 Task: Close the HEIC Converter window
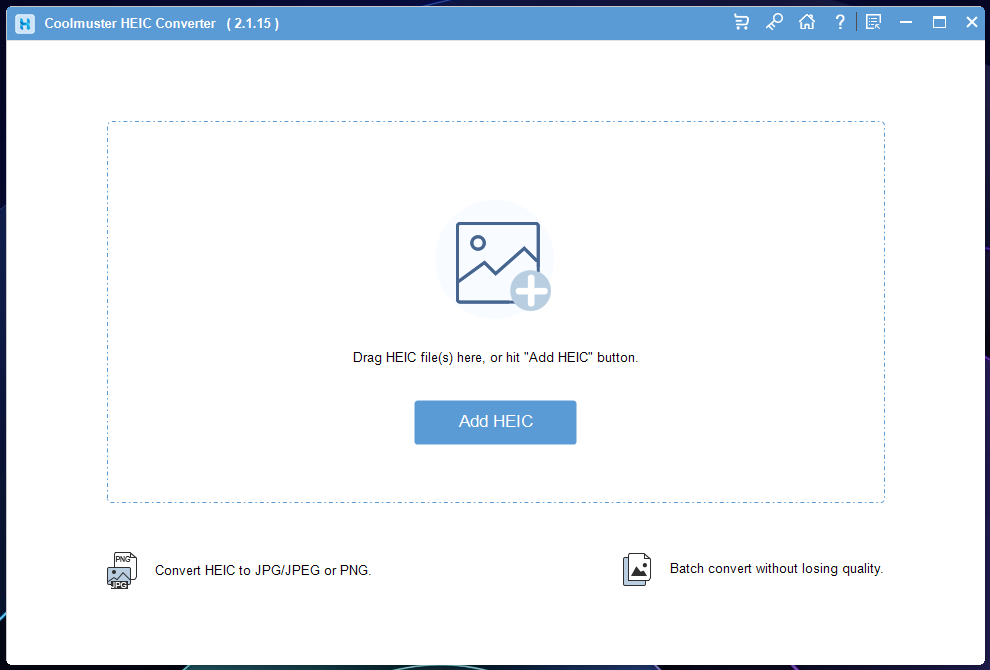click(x=971, y=22)
